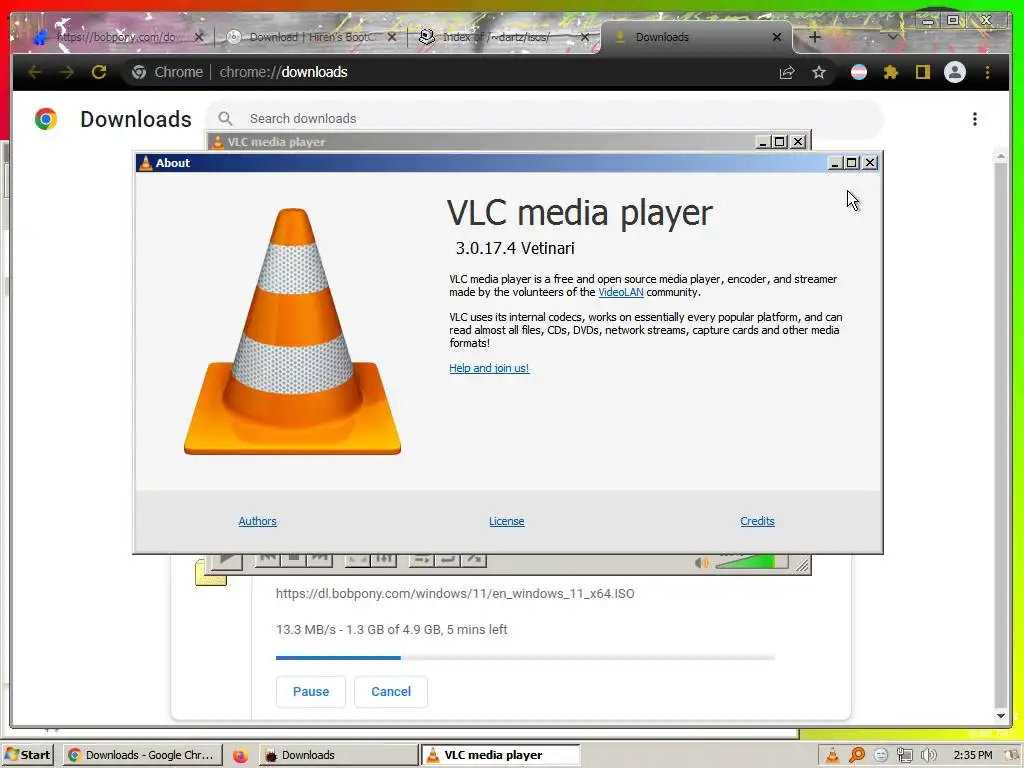Click the en_windows_11_x64.ISO download URL
Screen dimensions: 1024x768
click(x=455, y=593)
